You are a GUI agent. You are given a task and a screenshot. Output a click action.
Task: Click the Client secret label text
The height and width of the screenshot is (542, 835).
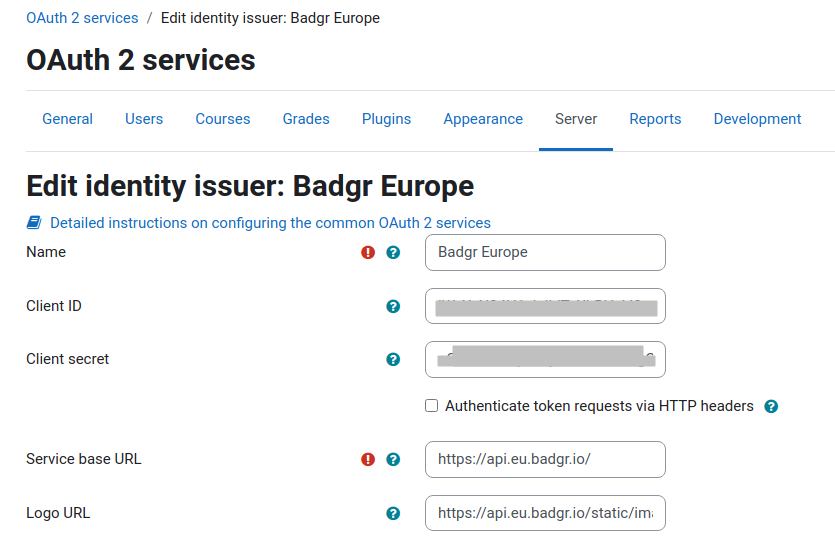tap(68, 359)
